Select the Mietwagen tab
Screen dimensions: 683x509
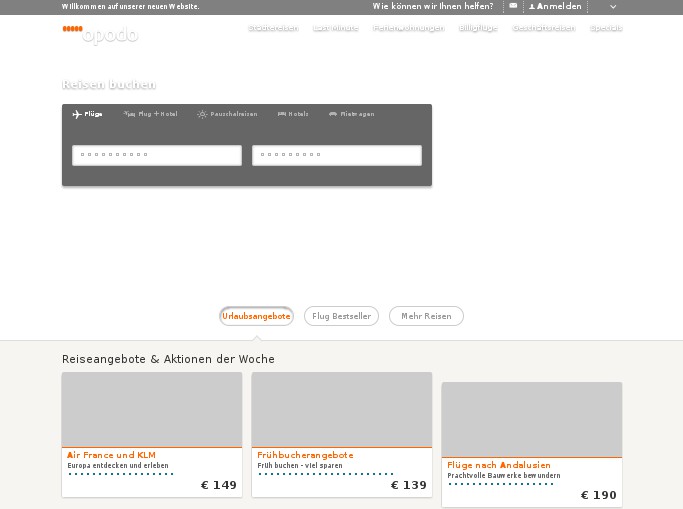352,114
